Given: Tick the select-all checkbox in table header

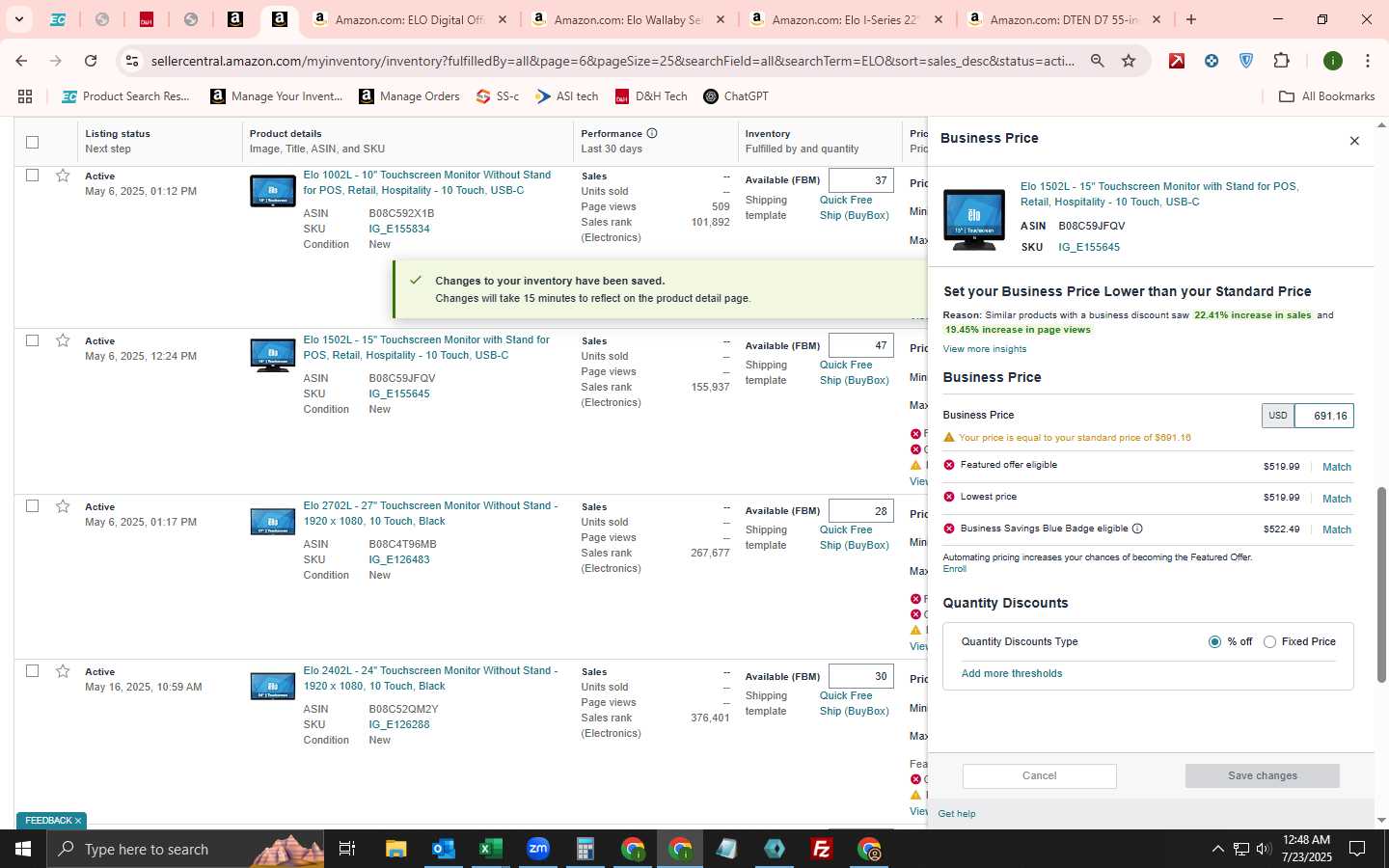Looking at the screenshot, I should click(x=32, y=142).
